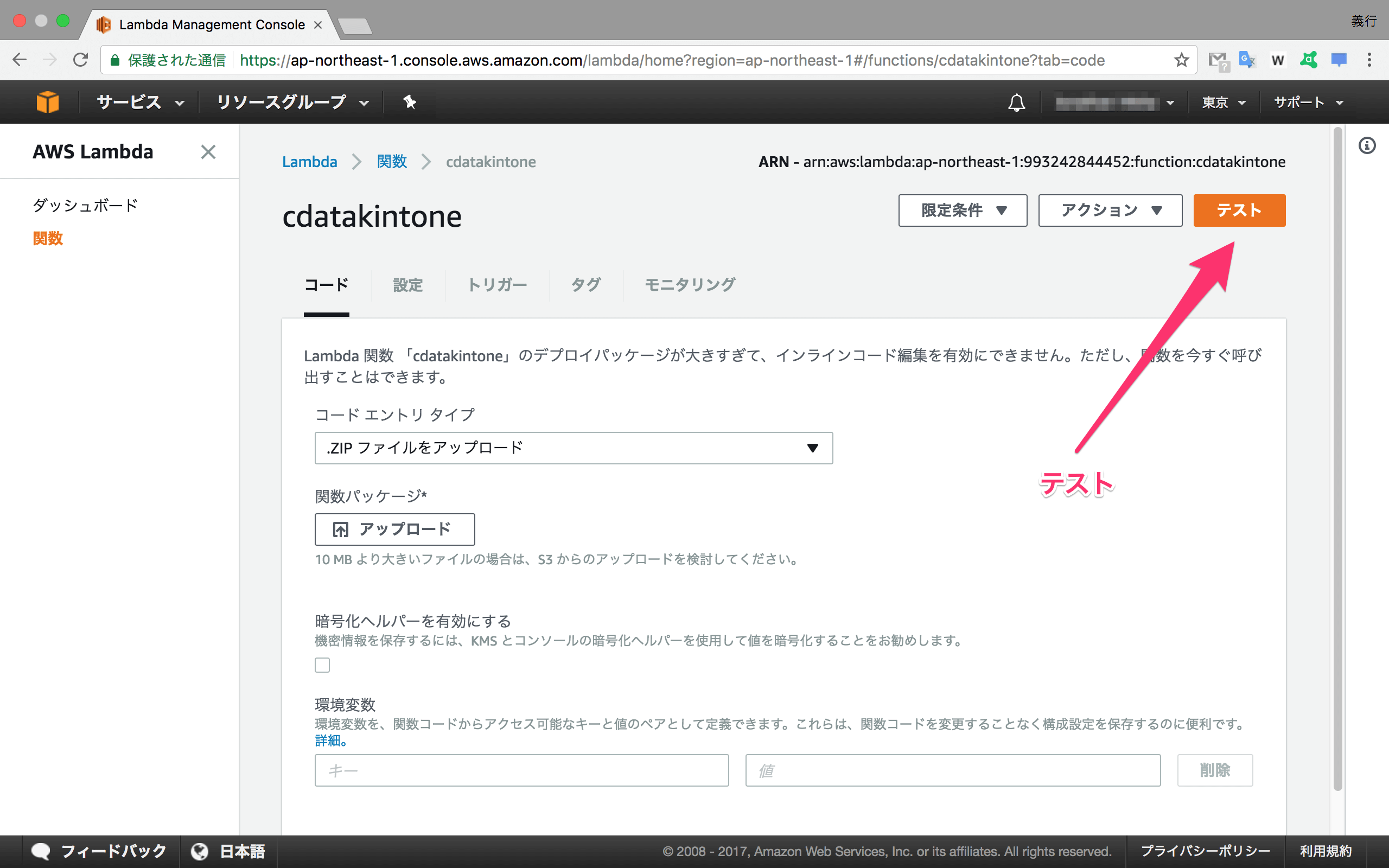
Task: Click the AWS orange cube home icon
Action: 47,102
